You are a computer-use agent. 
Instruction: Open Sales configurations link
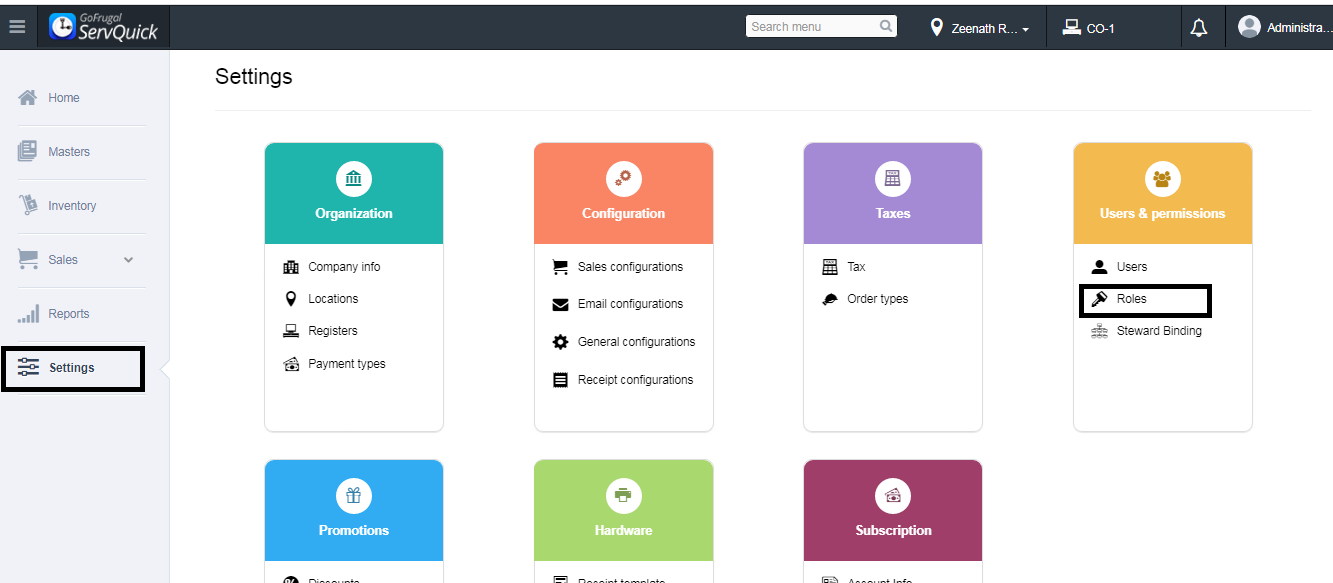tap(631, 267)
